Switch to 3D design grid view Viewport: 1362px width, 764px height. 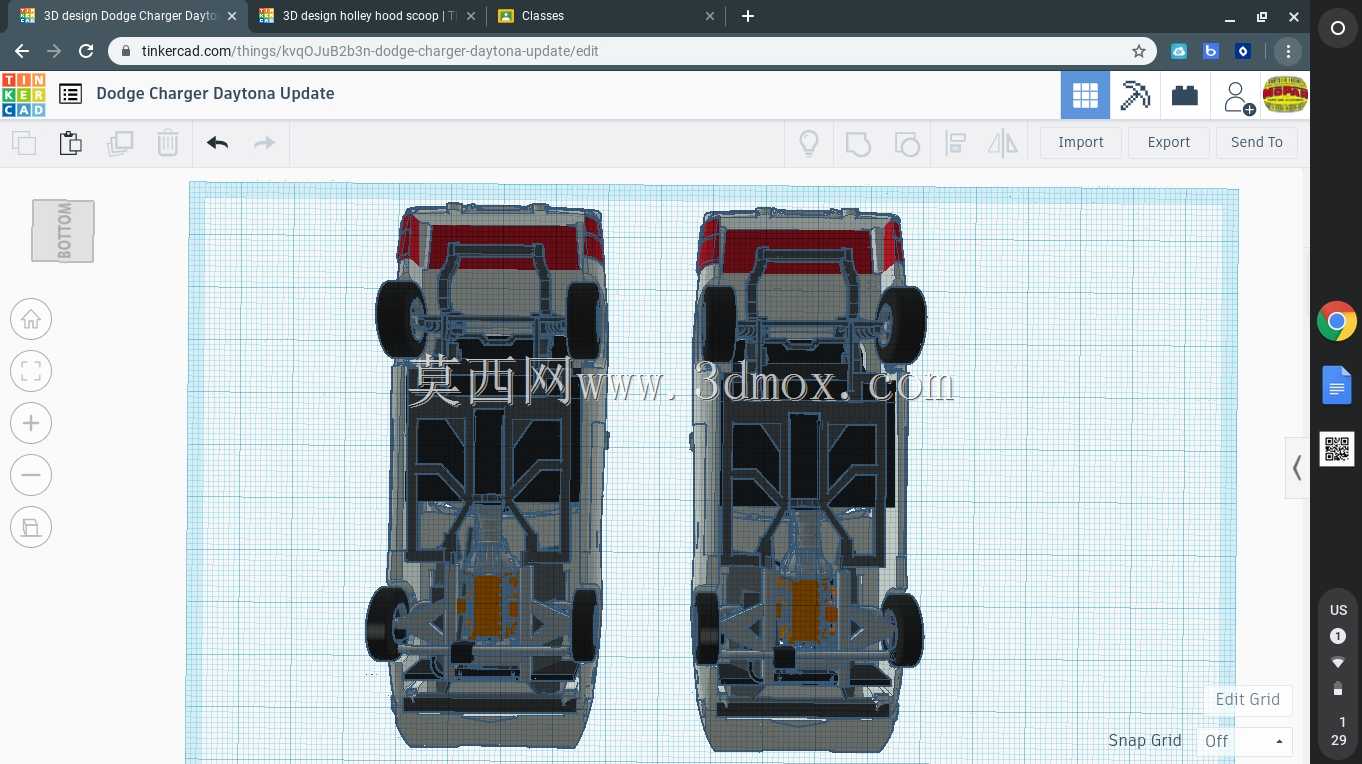tap(1085, 95)
